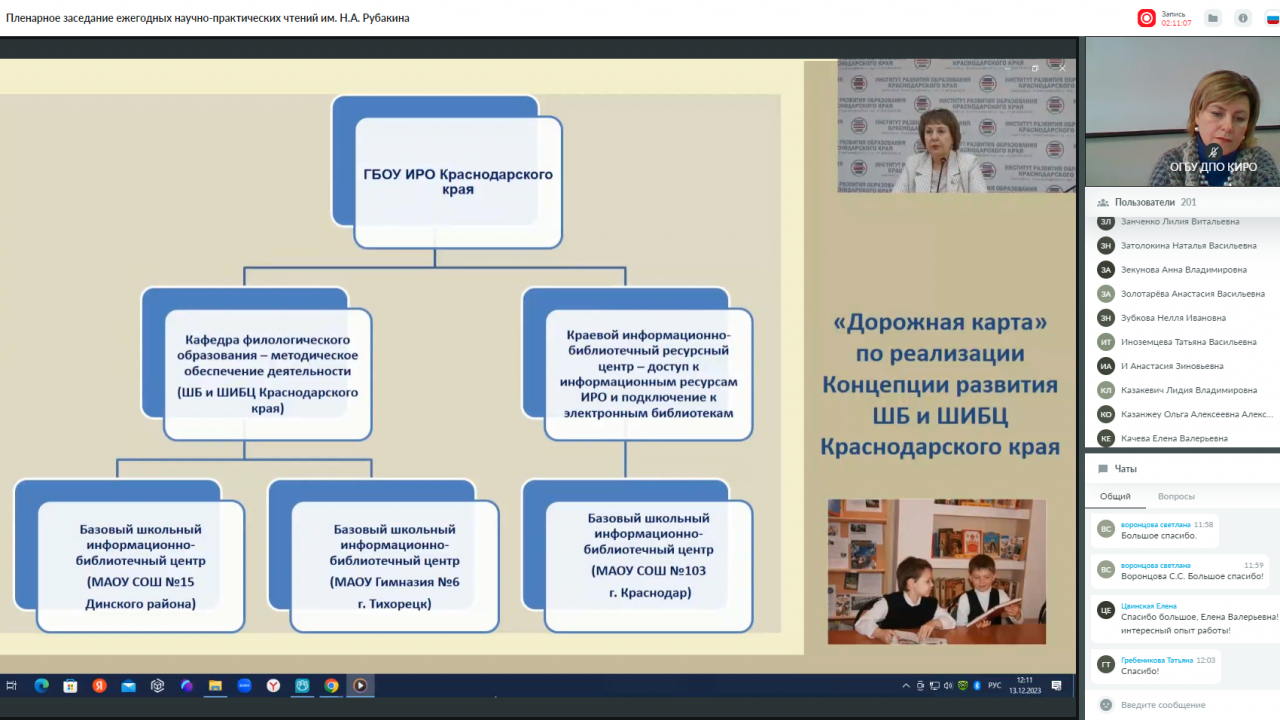Click the emoji smiley icon in chat

(x=1106, y=704)
